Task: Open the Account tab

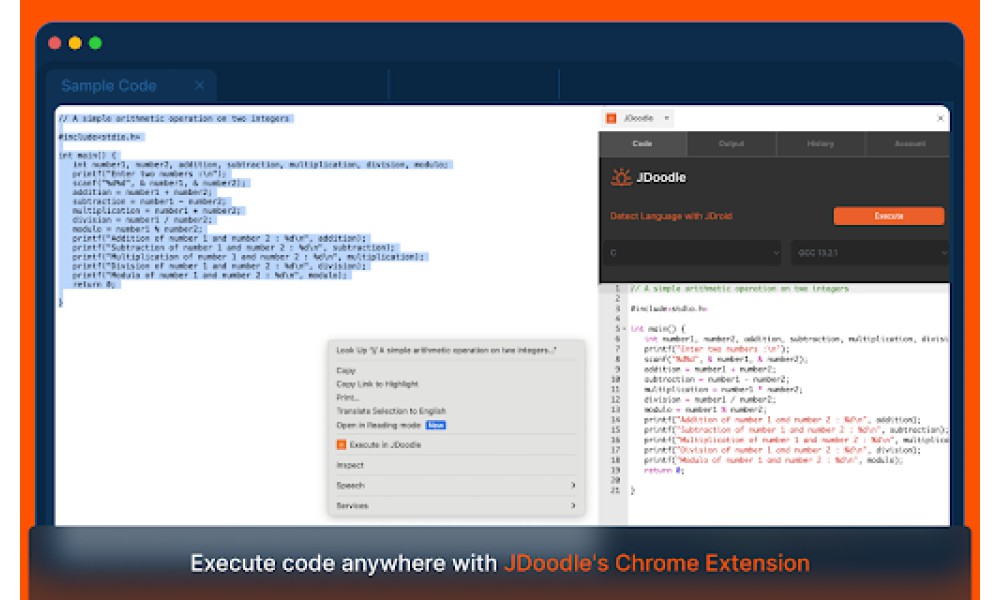Action: coord(909,143)
